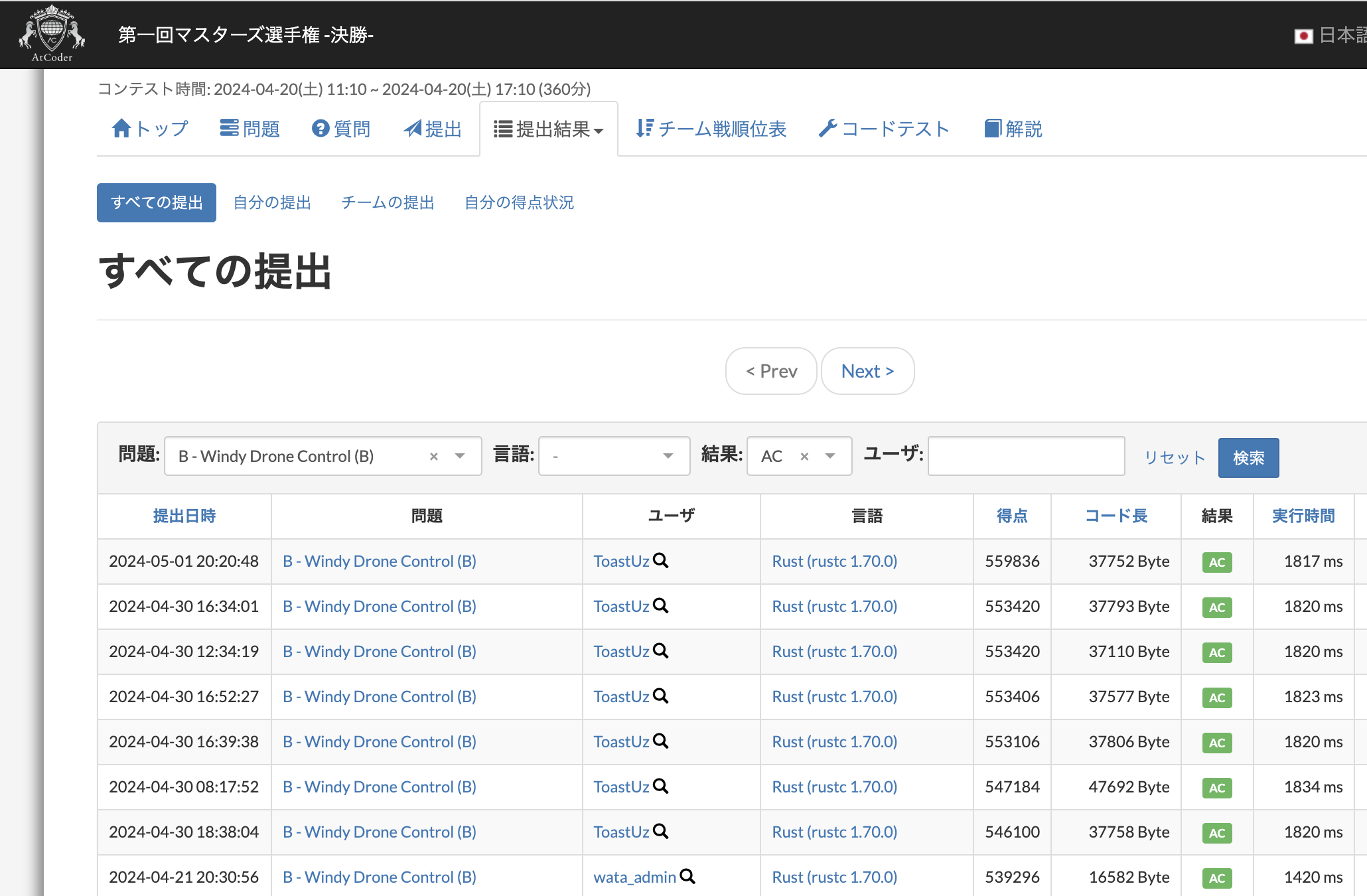Open the 解説 editorial book tab
The height and width of the screenshot is (896, 1367).
coord(1013,129)
